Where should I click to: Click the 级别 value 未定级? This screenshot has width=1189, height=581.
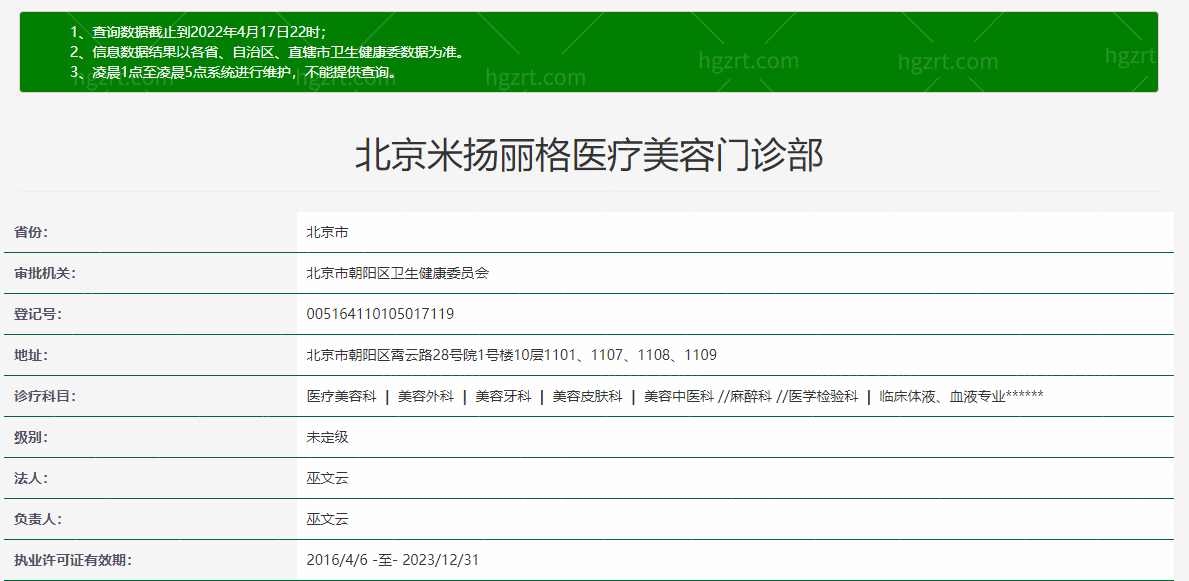pyautogui.click(x=327, y=437)
